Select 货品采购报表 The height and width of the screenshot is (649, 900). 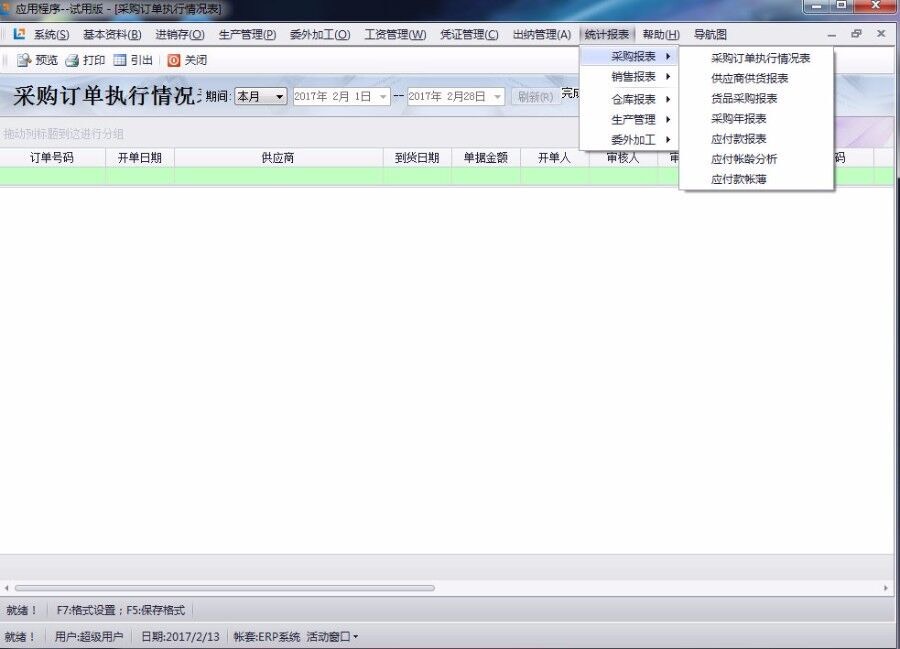(744, 98)
